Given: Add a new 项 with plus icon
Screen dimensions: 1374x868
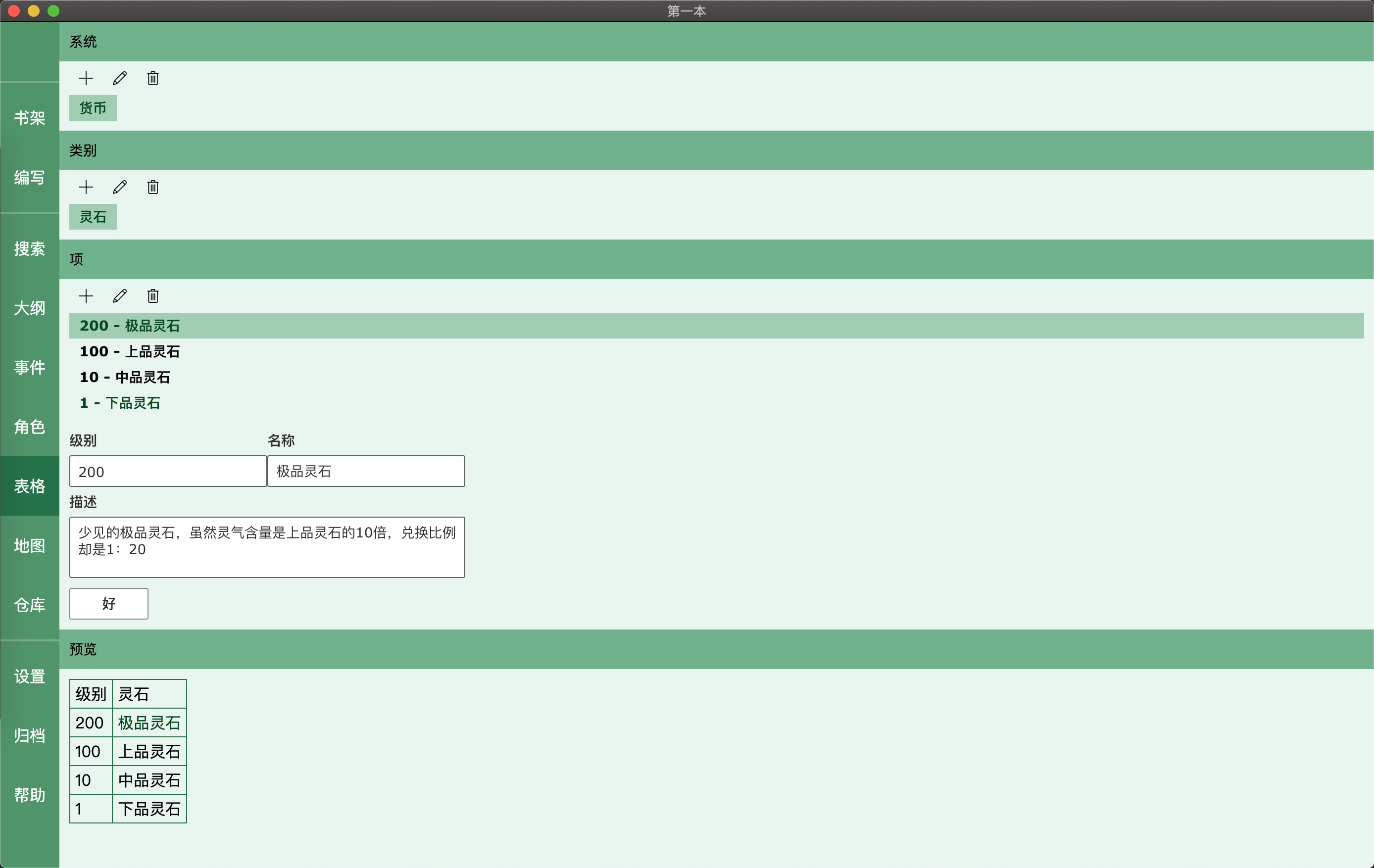Looking at the screenshot, I should pyautogui.click(x=86, y=296).
